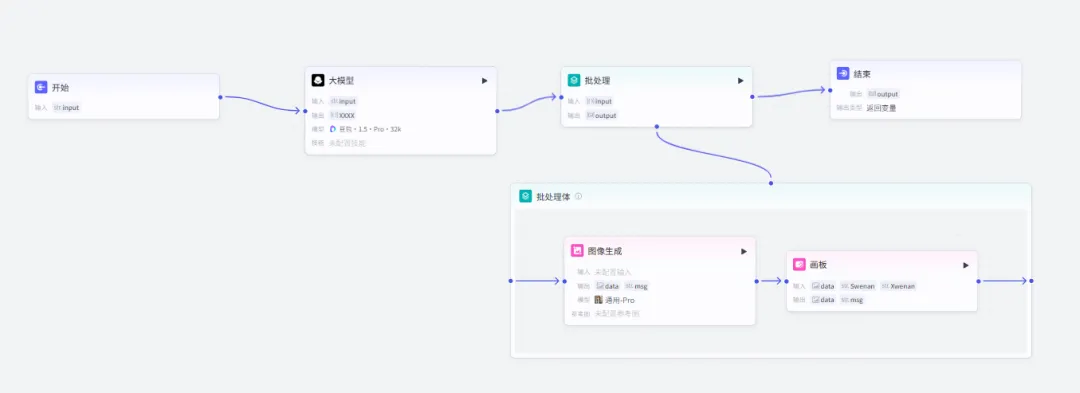The width and height of the screenshot is (1080, 393).
Task: Click the 批处理体 container's left inner port
Action: click(511, 281)
